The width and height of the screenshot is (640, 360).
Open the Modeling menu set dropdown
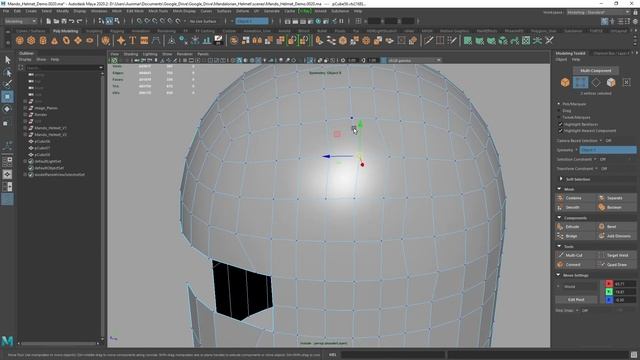pos(20,21)
